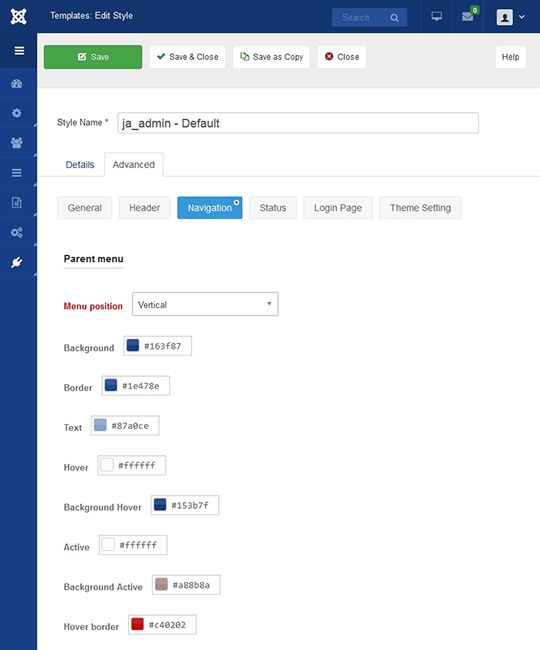Select the Advanced tab

click(133, 165)
